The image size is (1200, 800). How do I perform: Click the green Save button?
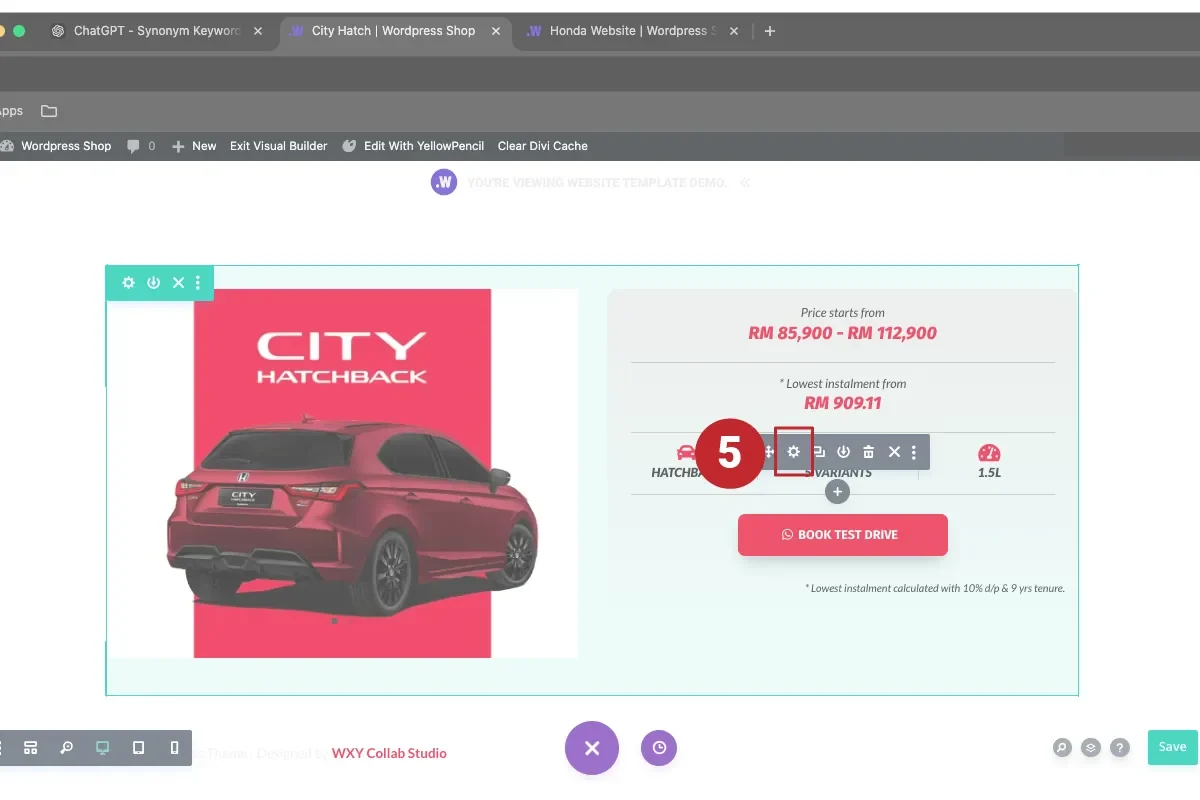(x=1172, y=747)
